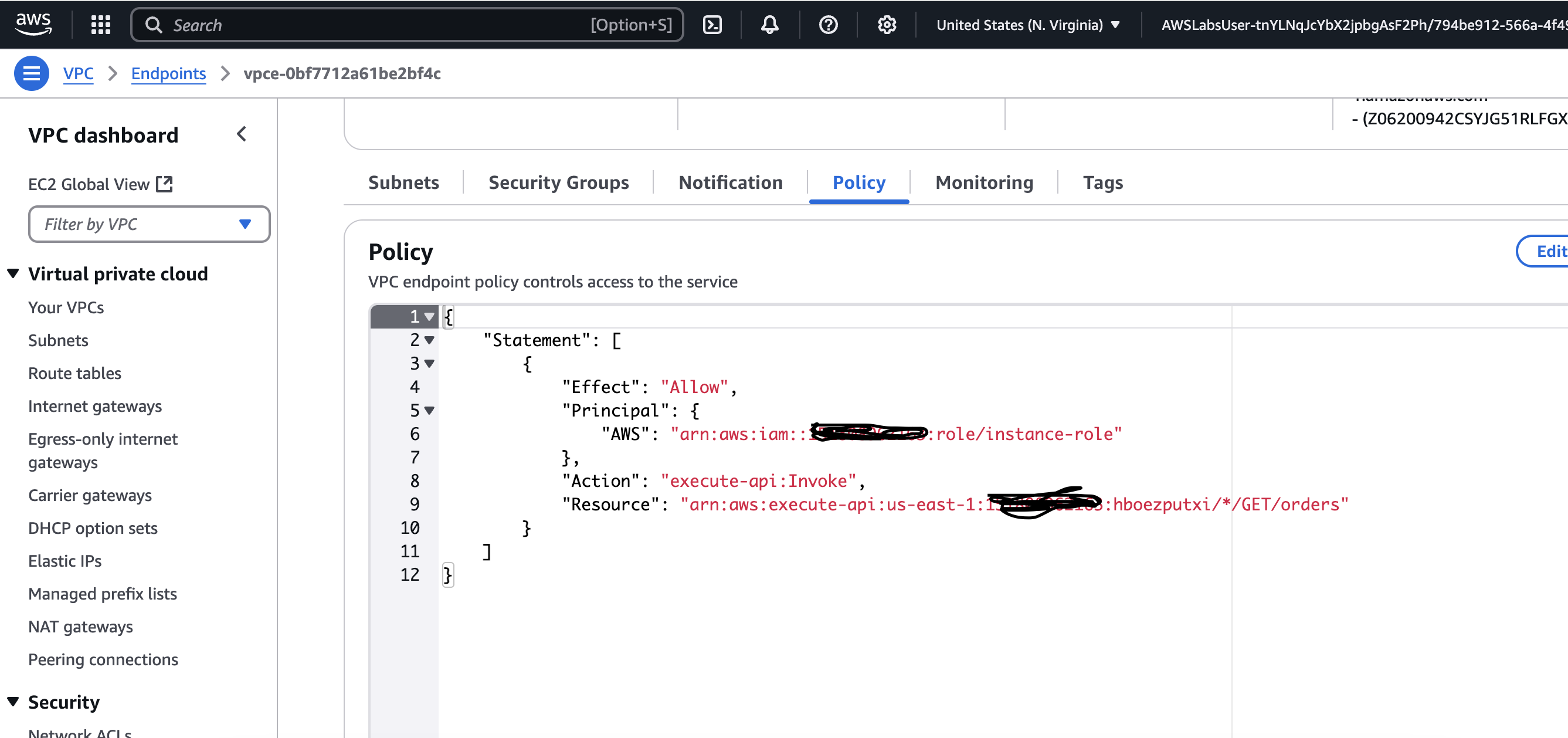This screenshot has height=738, width=1568.
Task: Open the region selector United States (N. Virginia)
Action: click(x=1027, y=25)
